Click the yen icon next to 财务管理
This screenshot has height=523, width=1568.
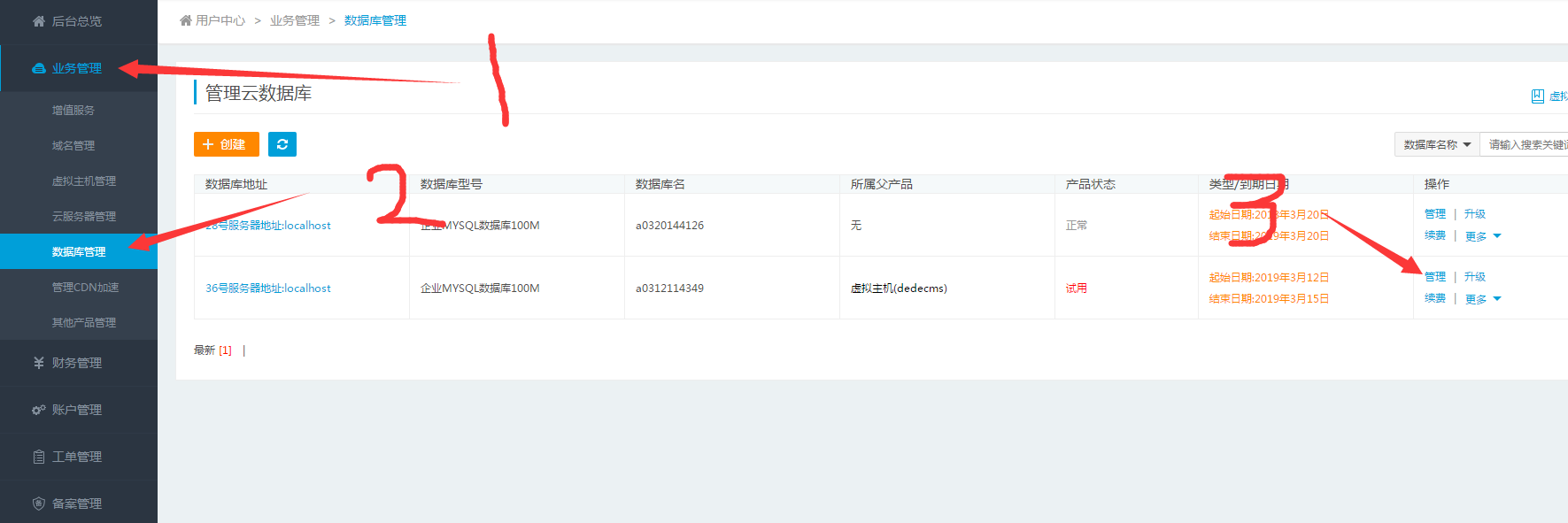pyautogui.click(x=39, y=363)
